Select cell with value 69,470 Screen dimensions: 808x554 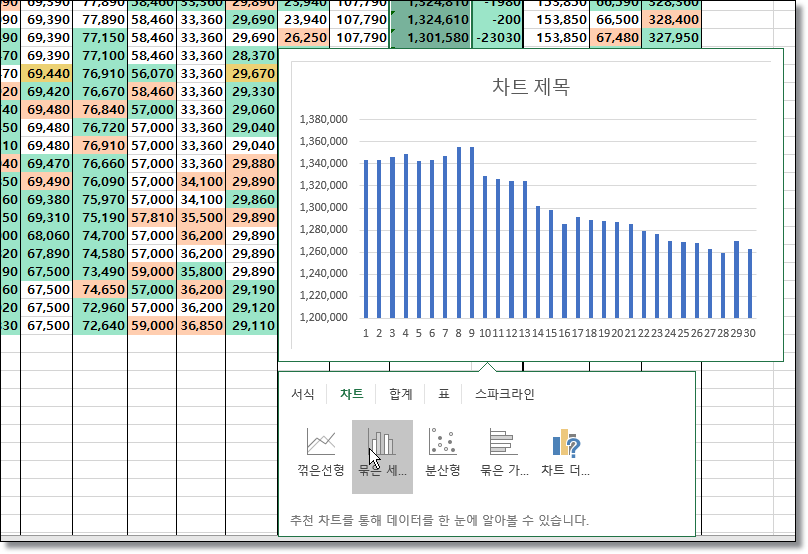click(46, 164)
